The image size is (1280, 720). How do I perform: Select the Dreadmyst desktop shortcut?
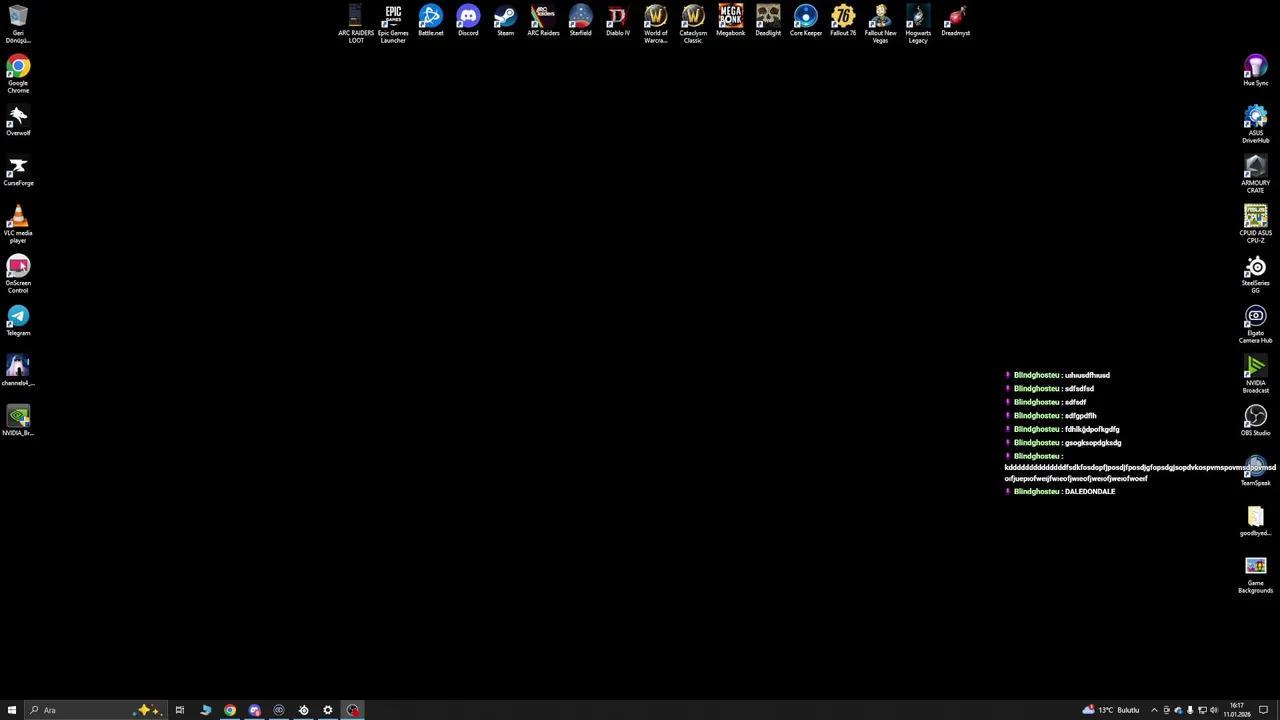click(x=955, y=21)
